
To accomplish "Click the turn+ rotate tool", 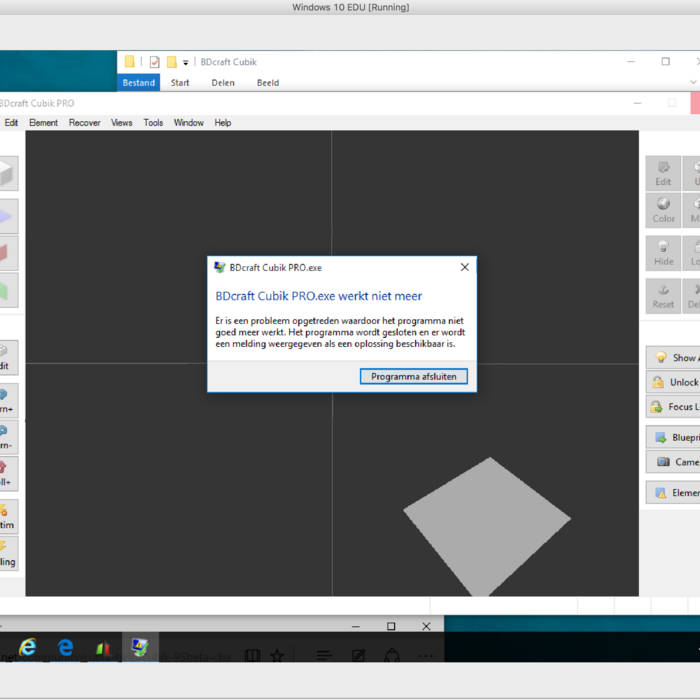I will click(8, 400).
